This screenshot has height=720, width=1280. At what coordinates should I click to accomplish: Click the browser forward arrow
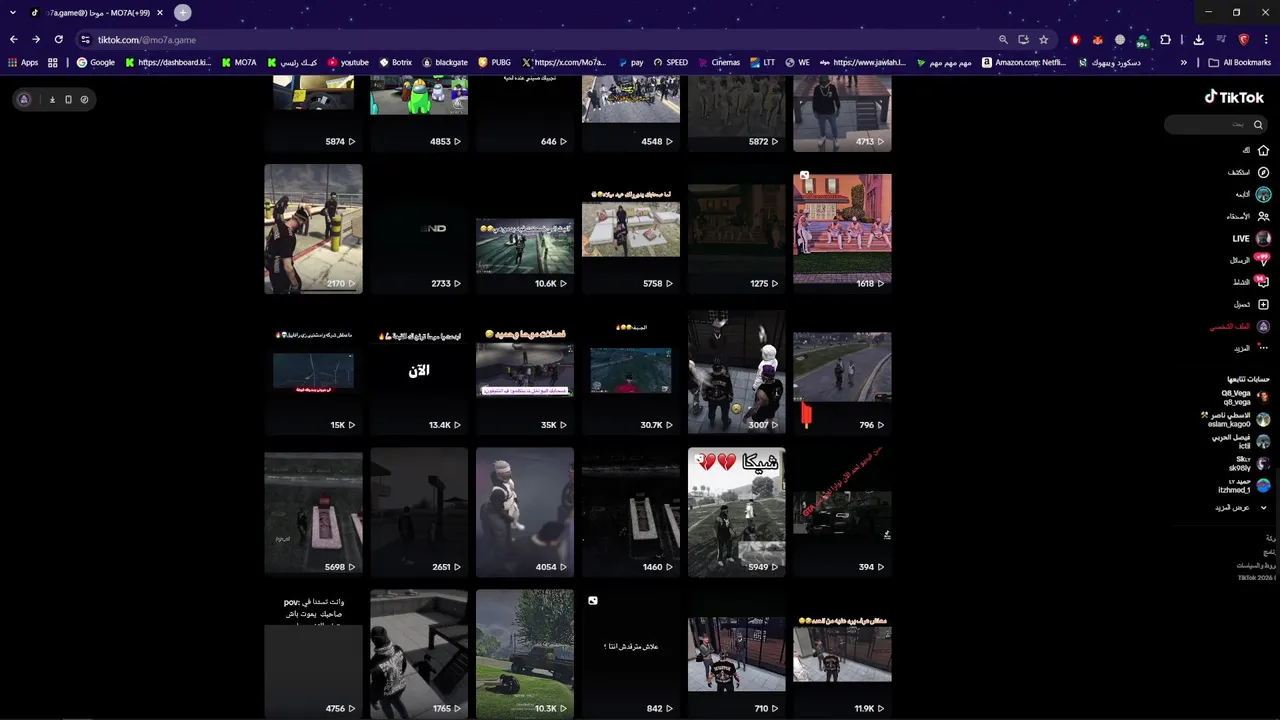point(36,39)
